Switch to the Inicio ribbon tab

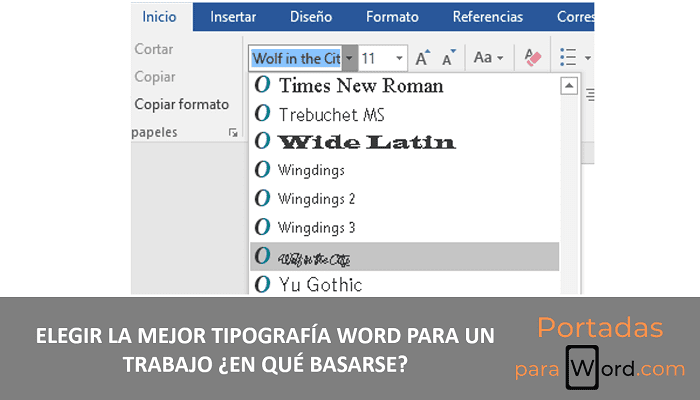click(x=159, y=17)
